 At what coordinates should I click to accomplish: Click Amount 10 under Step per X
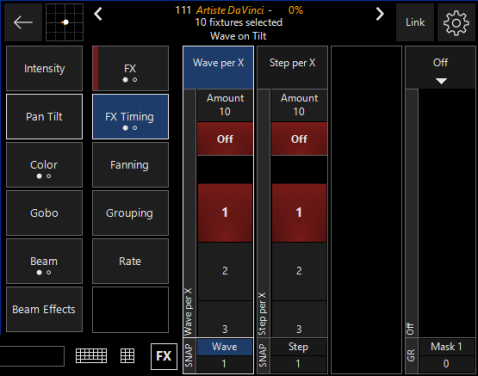click(x=299, y=105)
